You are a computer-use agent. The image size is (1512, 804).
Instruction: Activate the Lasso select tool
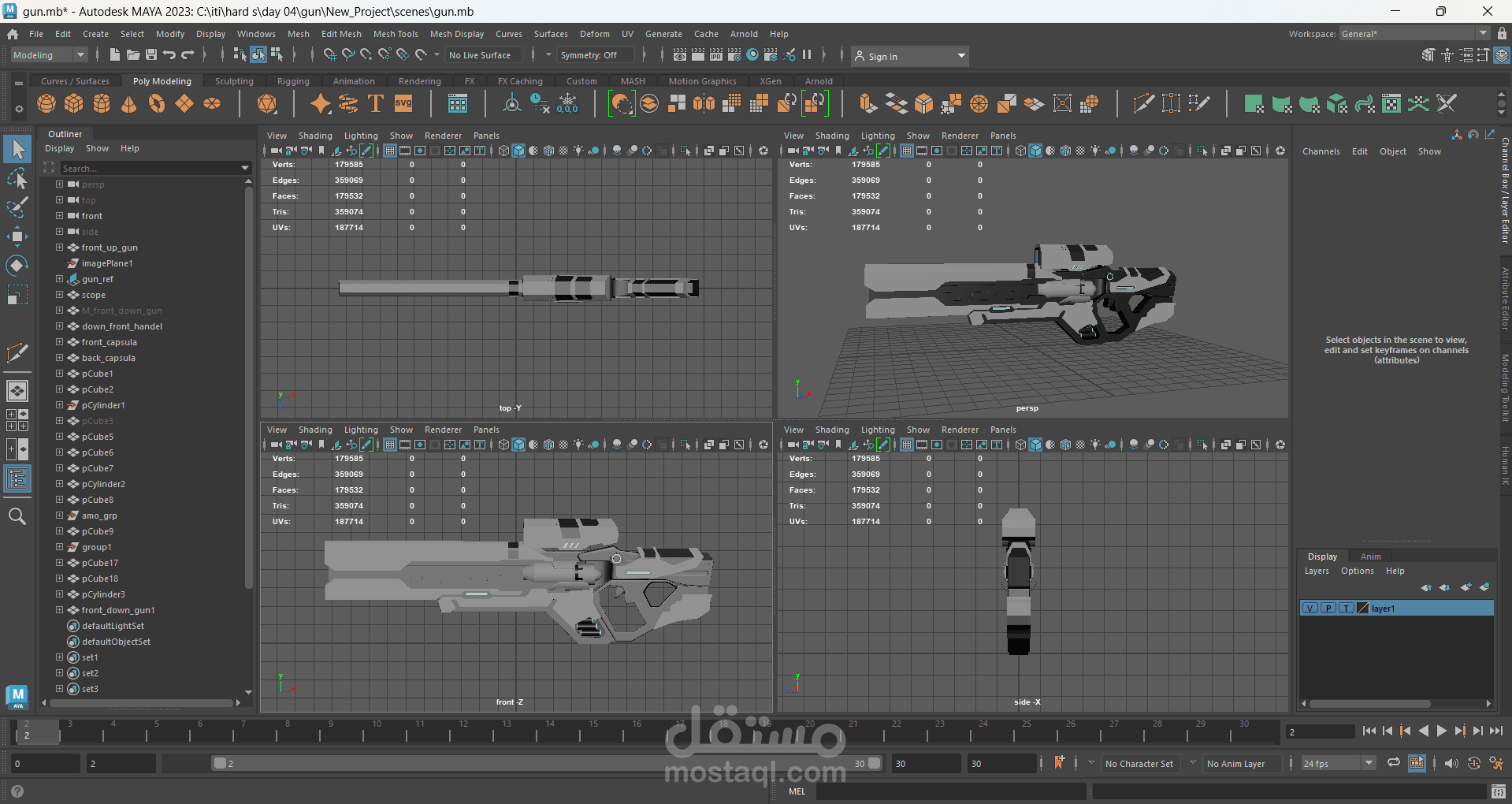click(17, 178)
